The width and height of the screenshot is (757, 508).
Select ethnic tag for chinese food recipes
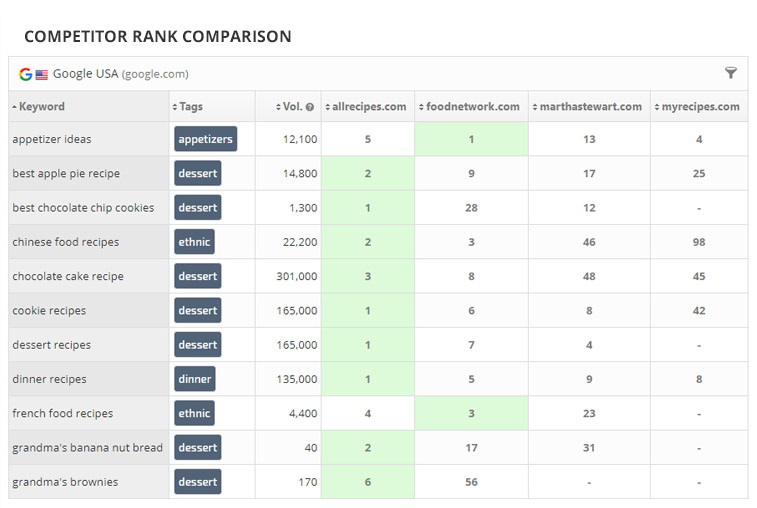click(195, 242)
